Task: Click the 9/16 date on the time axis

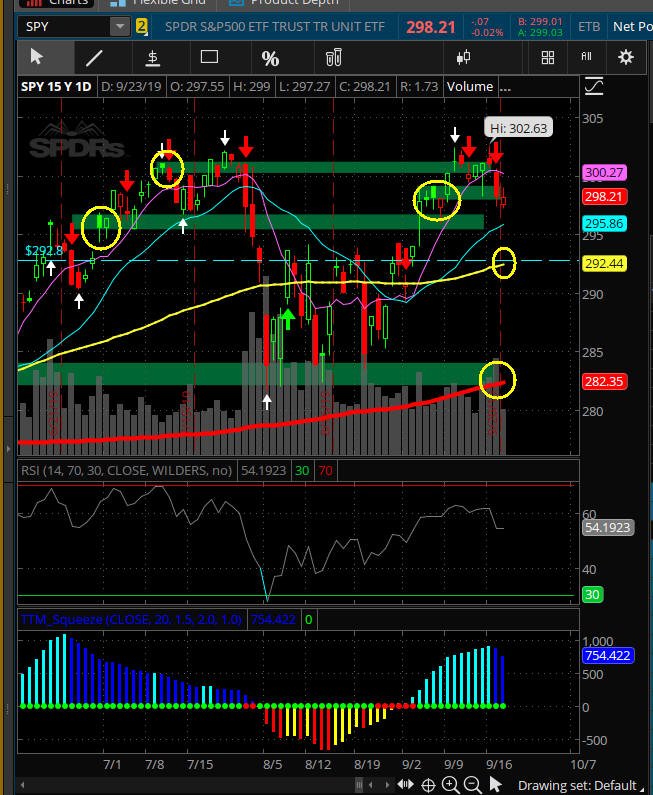Action: pyautogui.click(x=499, y=764)
